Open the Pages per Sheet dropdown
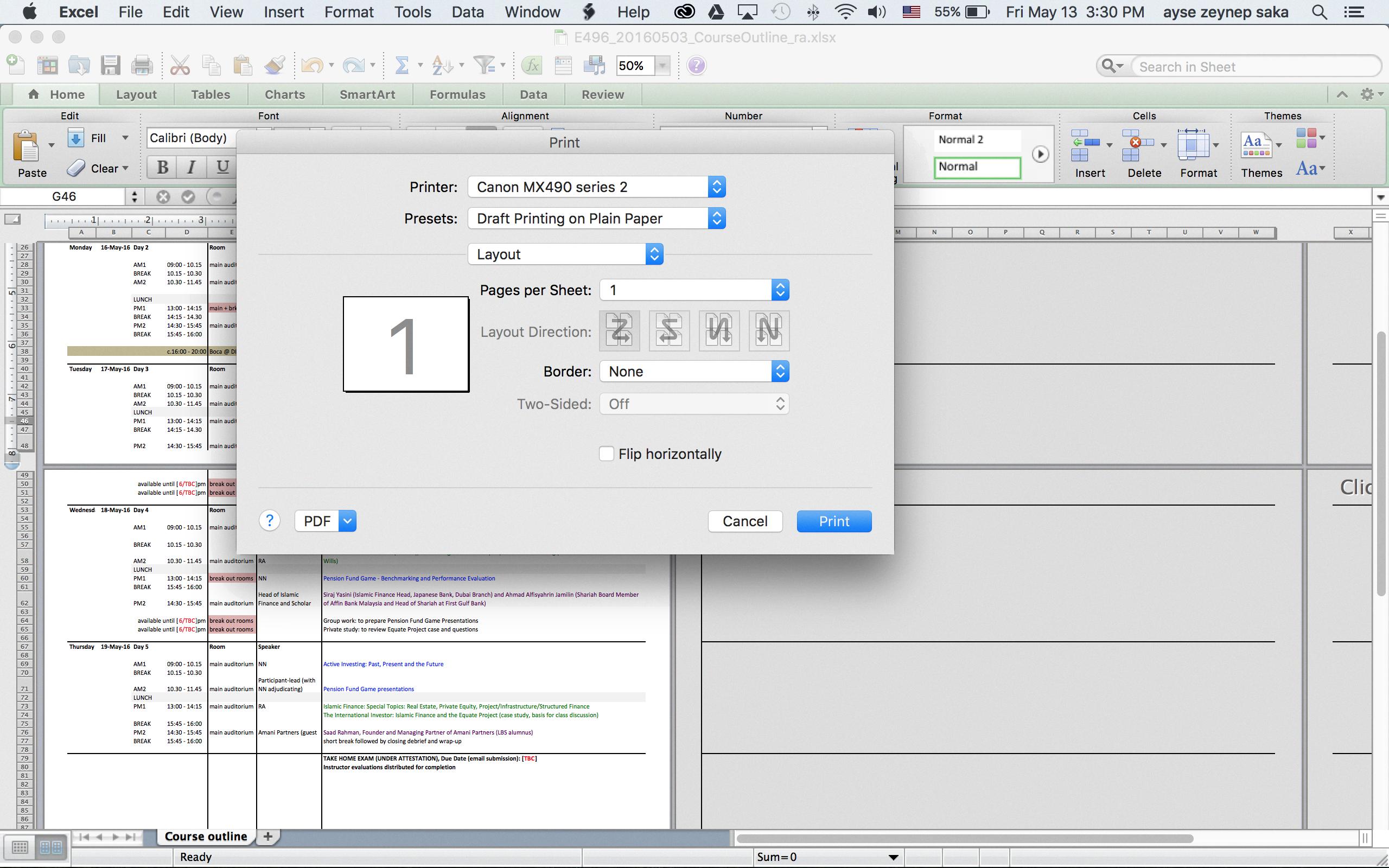 [x=780, y=290]
